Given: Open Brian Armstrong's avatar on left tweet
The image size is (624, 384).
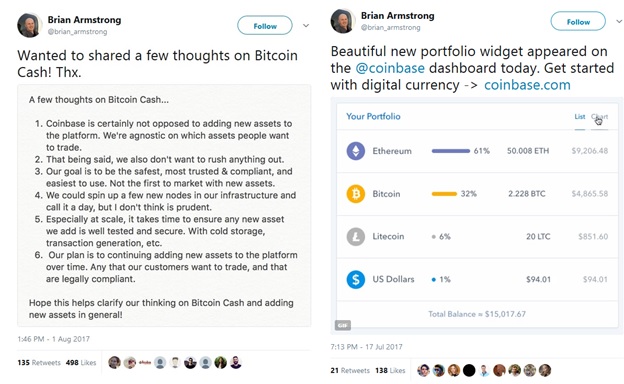Looking at the screenshot, I should click(x=29, y=25).
